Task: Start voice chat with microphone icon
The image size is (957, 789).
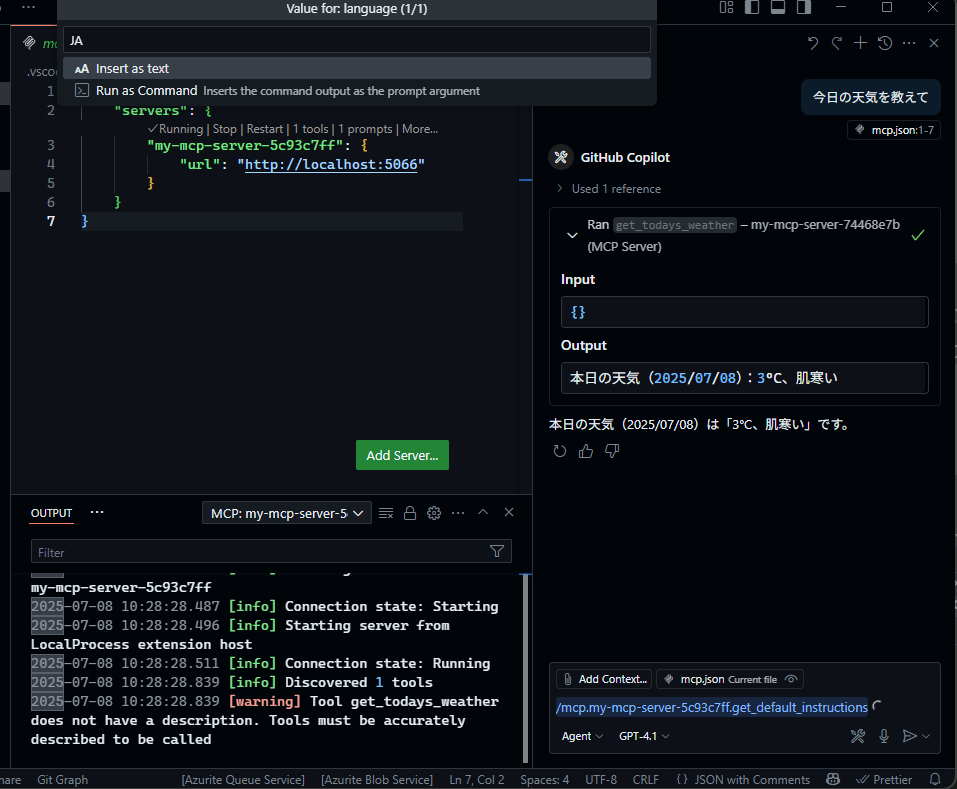Action: point(883,736)
